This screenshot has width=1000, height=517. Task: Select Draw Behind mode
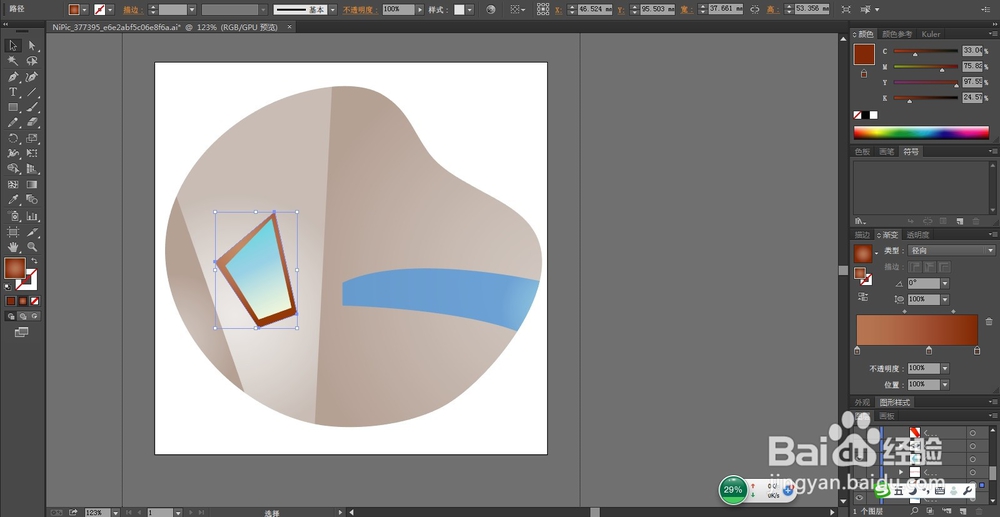23,316
